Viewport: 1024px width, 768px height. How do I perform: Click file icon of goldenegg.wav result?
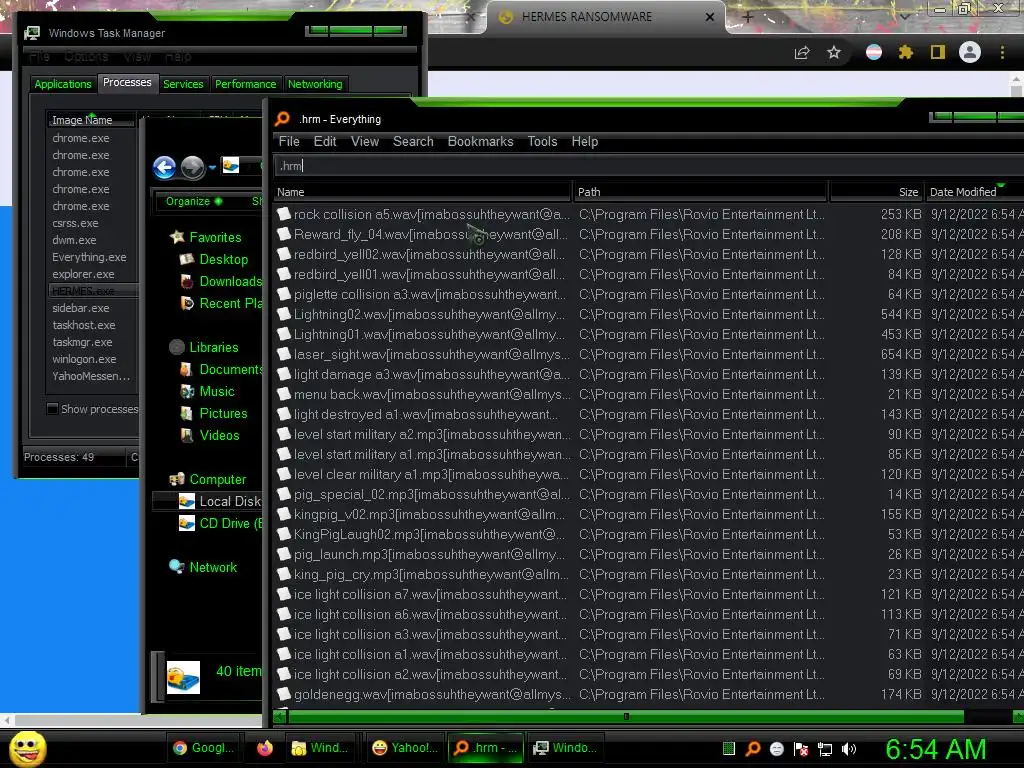point(283,694)
